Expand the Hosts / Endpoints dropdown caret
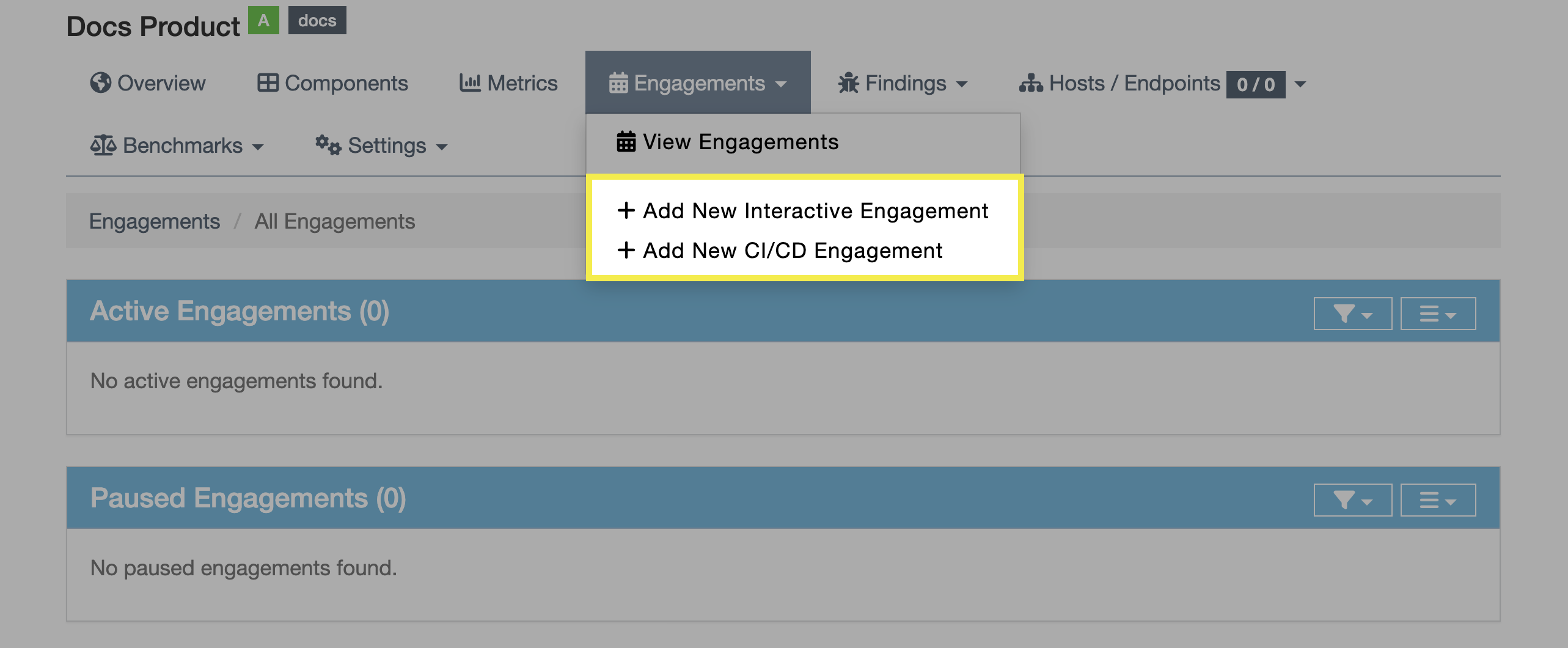This screenshot has width=1568, height=648. tap(1300, 84)
